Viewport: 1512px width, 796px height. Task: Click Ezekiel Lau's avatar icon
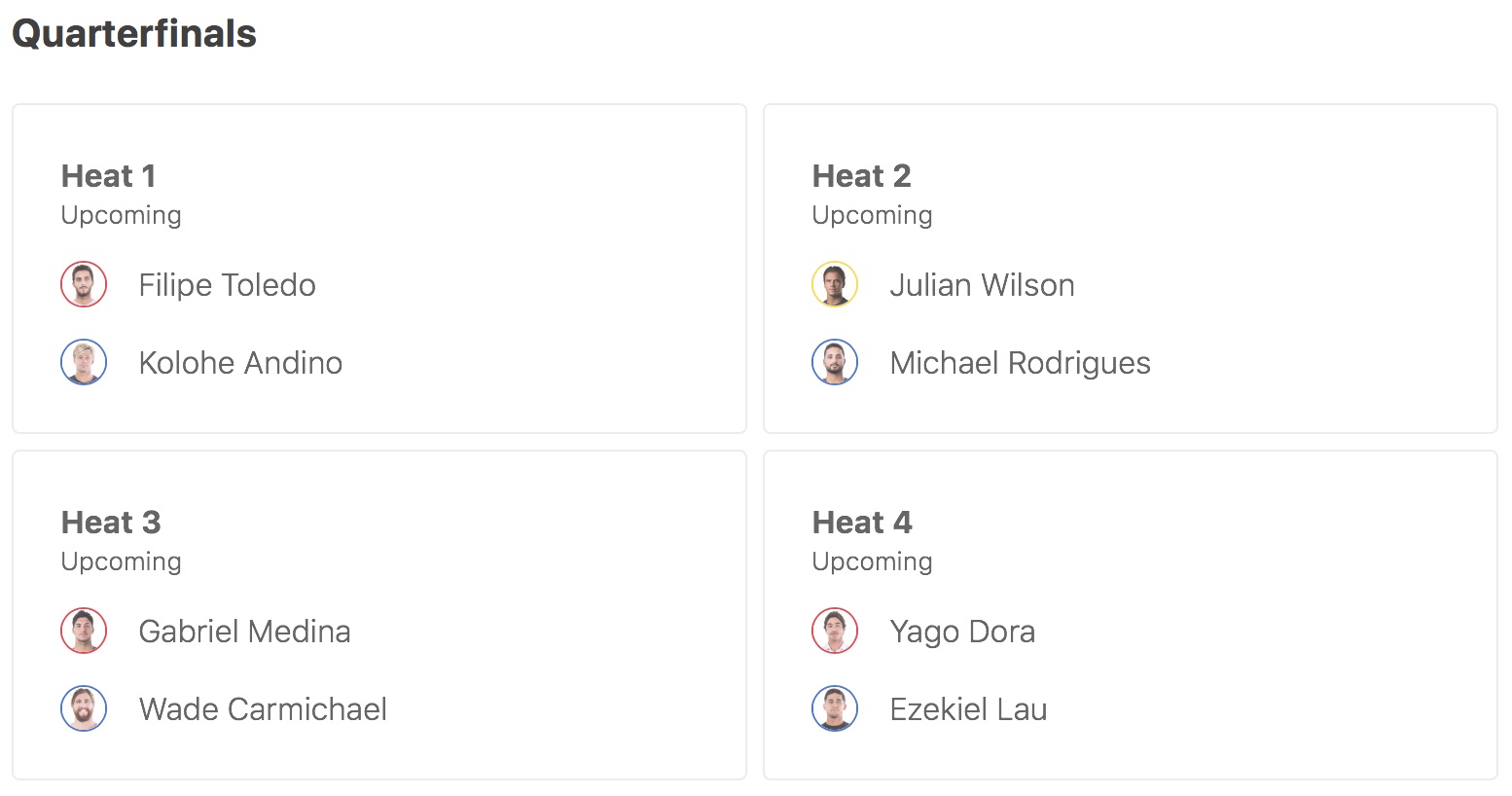click(835, 709)
